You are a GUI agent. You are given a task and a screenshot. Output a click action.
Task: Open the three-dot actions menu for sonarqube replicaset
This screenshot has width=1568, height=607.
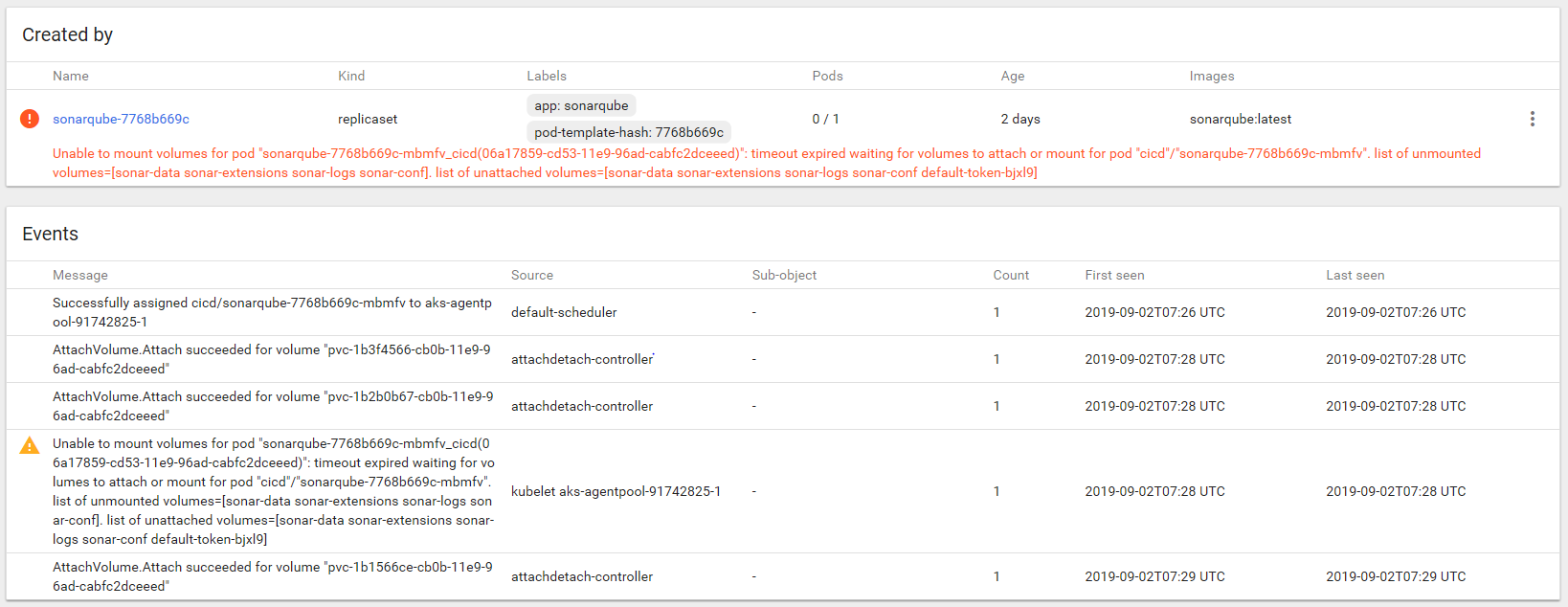click(x=1532, y=119)
